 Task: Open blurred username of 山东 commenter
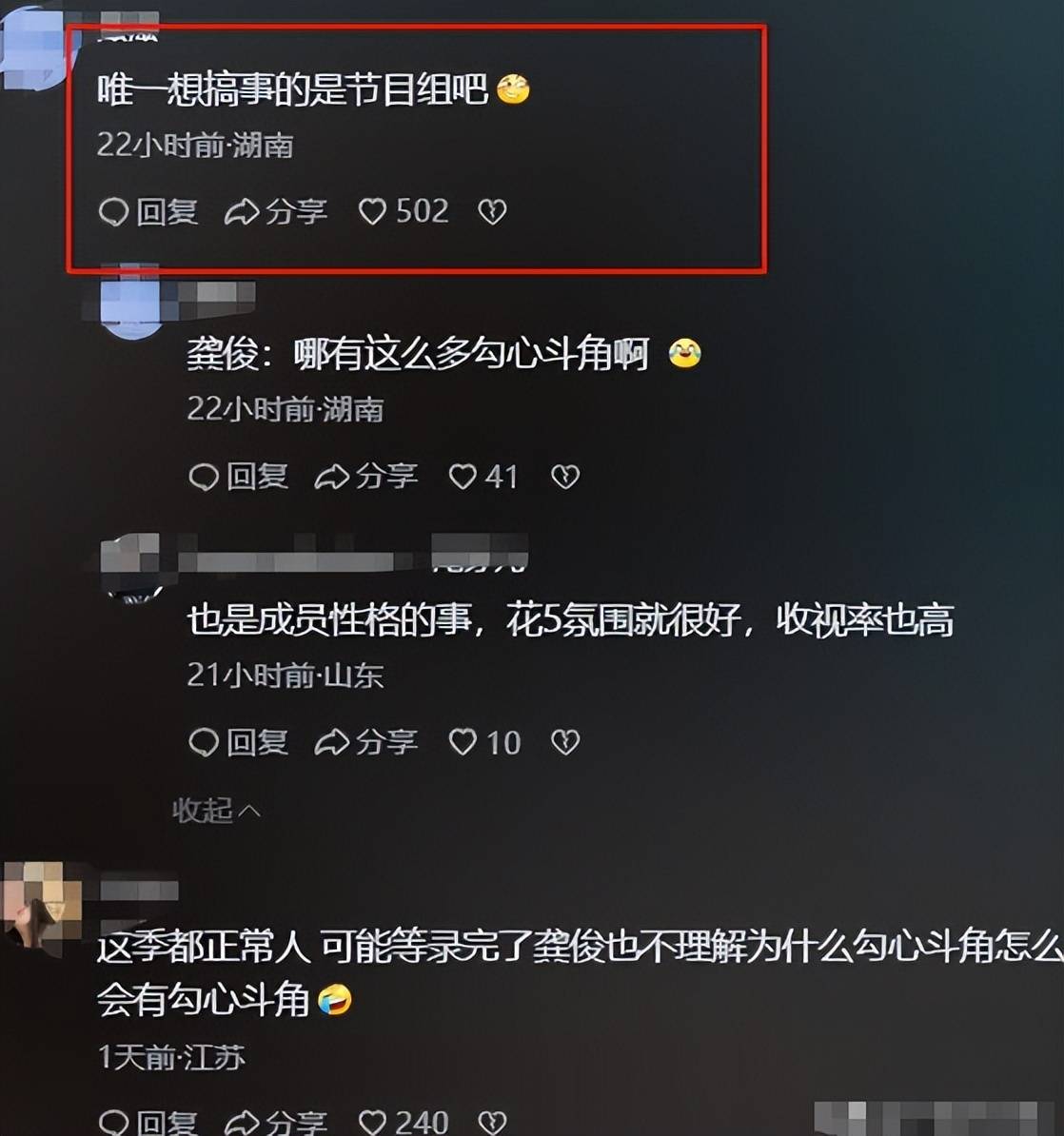[x=353, y=556]
